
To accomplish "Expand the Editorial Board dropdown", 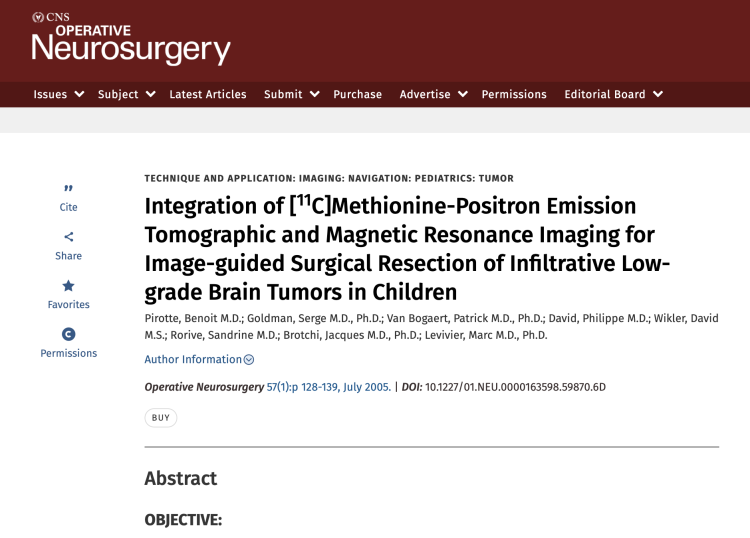I will tap(613, 94).
